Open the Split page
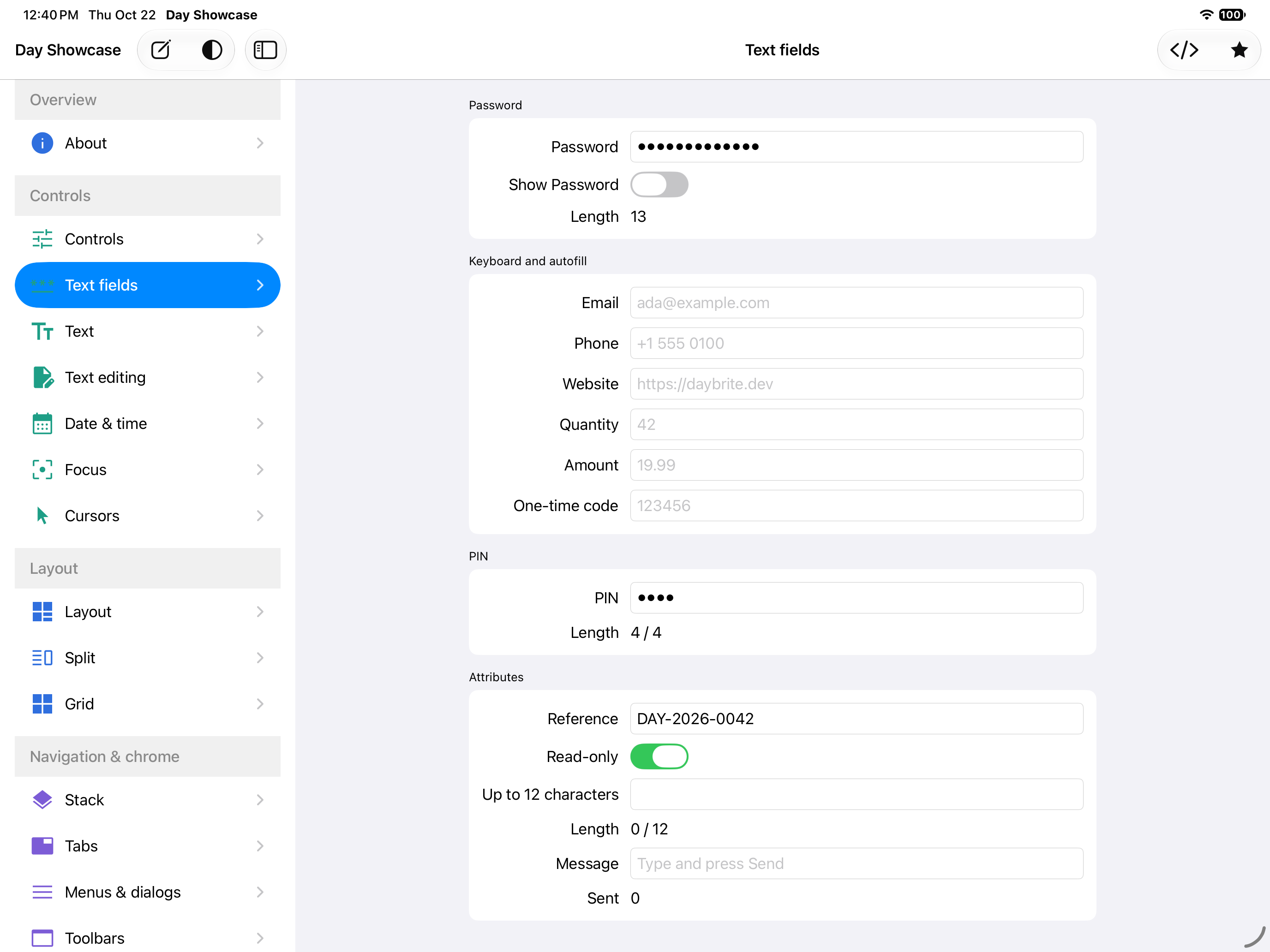The height and width of the screenshot is (952, 1270). click(148, 658)
